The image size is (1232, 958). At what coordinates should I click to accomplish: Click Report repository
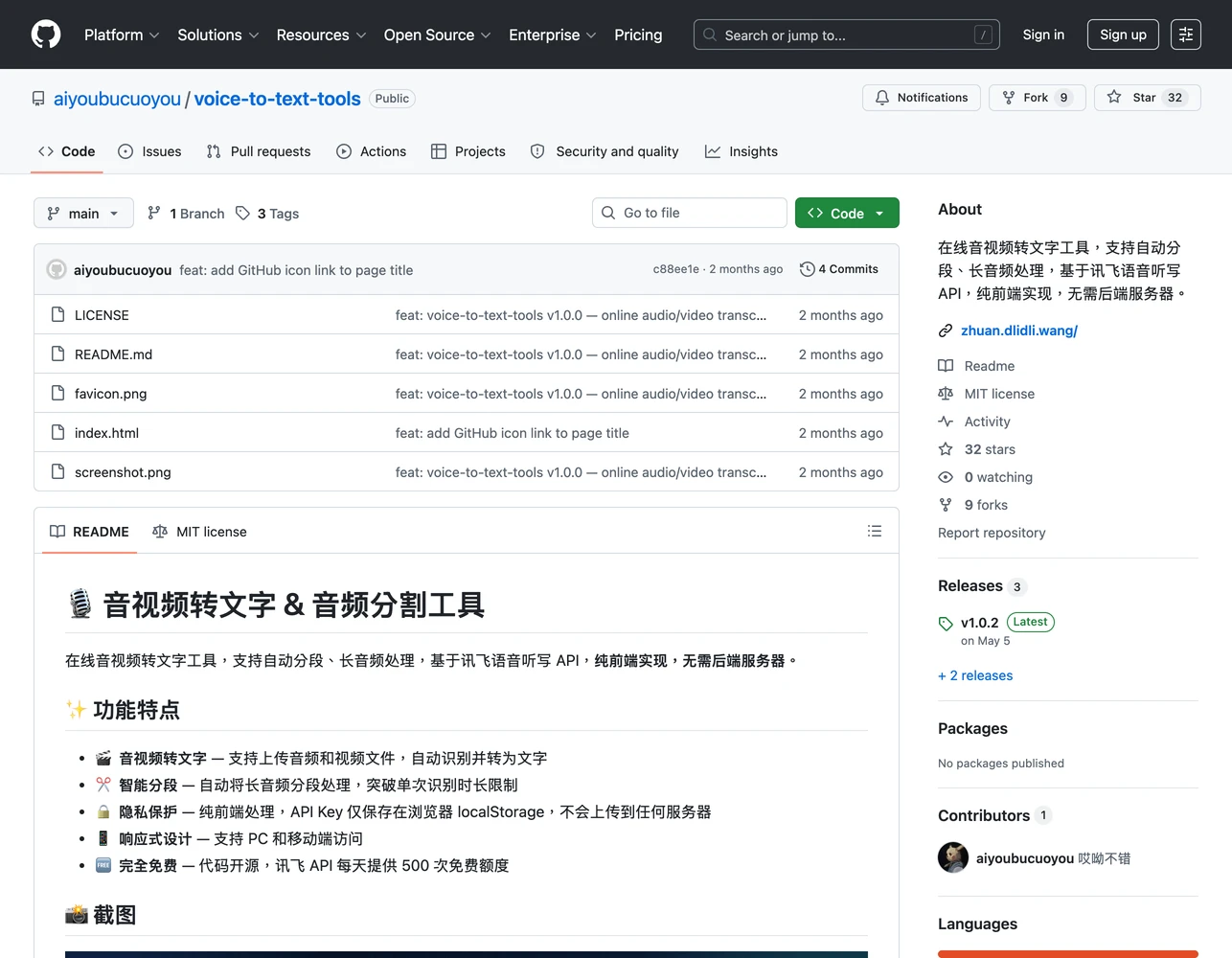[992, 533]
